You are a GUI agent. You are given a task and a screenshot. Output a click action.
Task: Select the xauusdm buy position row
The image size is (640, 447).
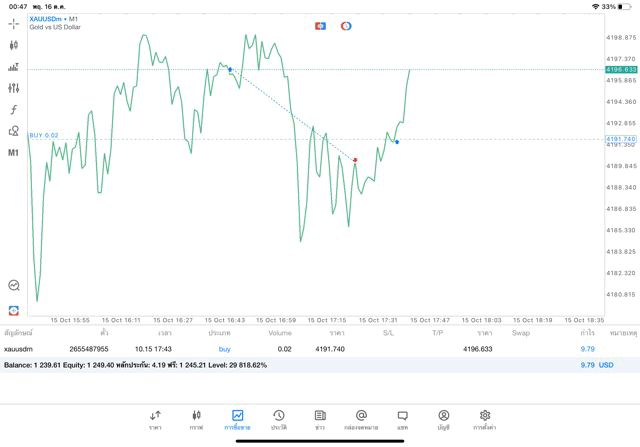[x=300, y=349]
